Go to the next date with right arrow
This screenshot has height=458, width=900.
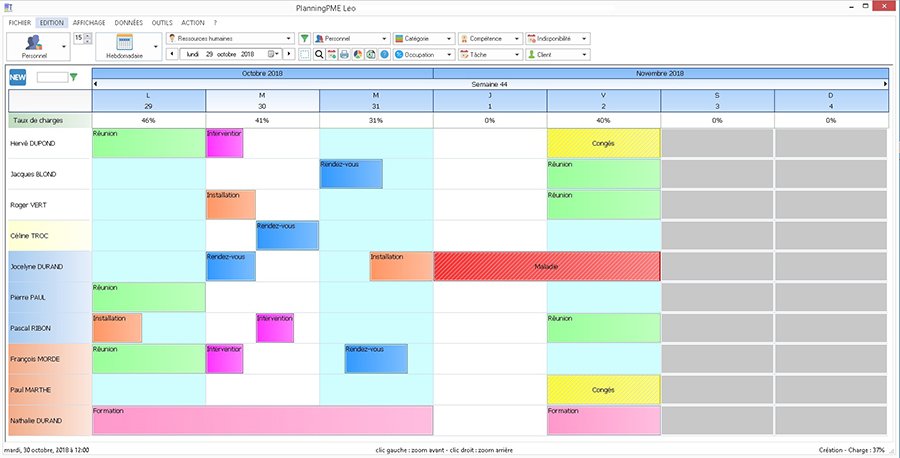(x=289, y=54)
